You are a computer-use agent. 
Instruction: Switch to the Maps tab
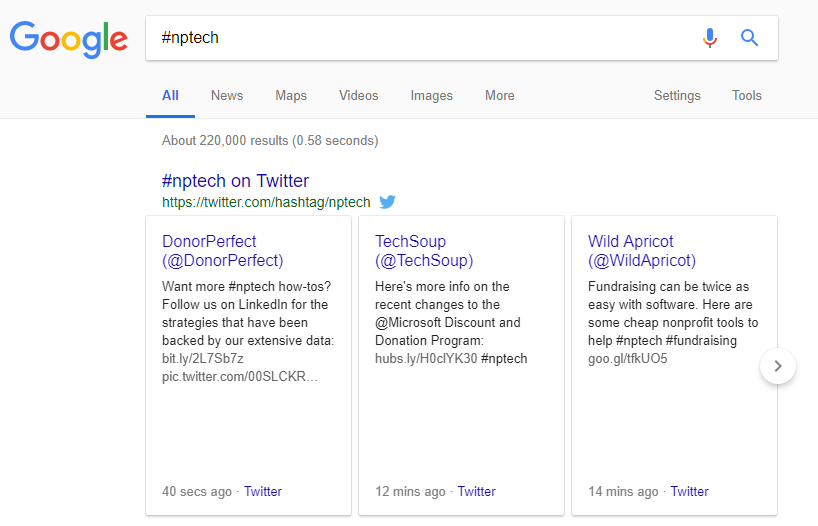point(291,95)
